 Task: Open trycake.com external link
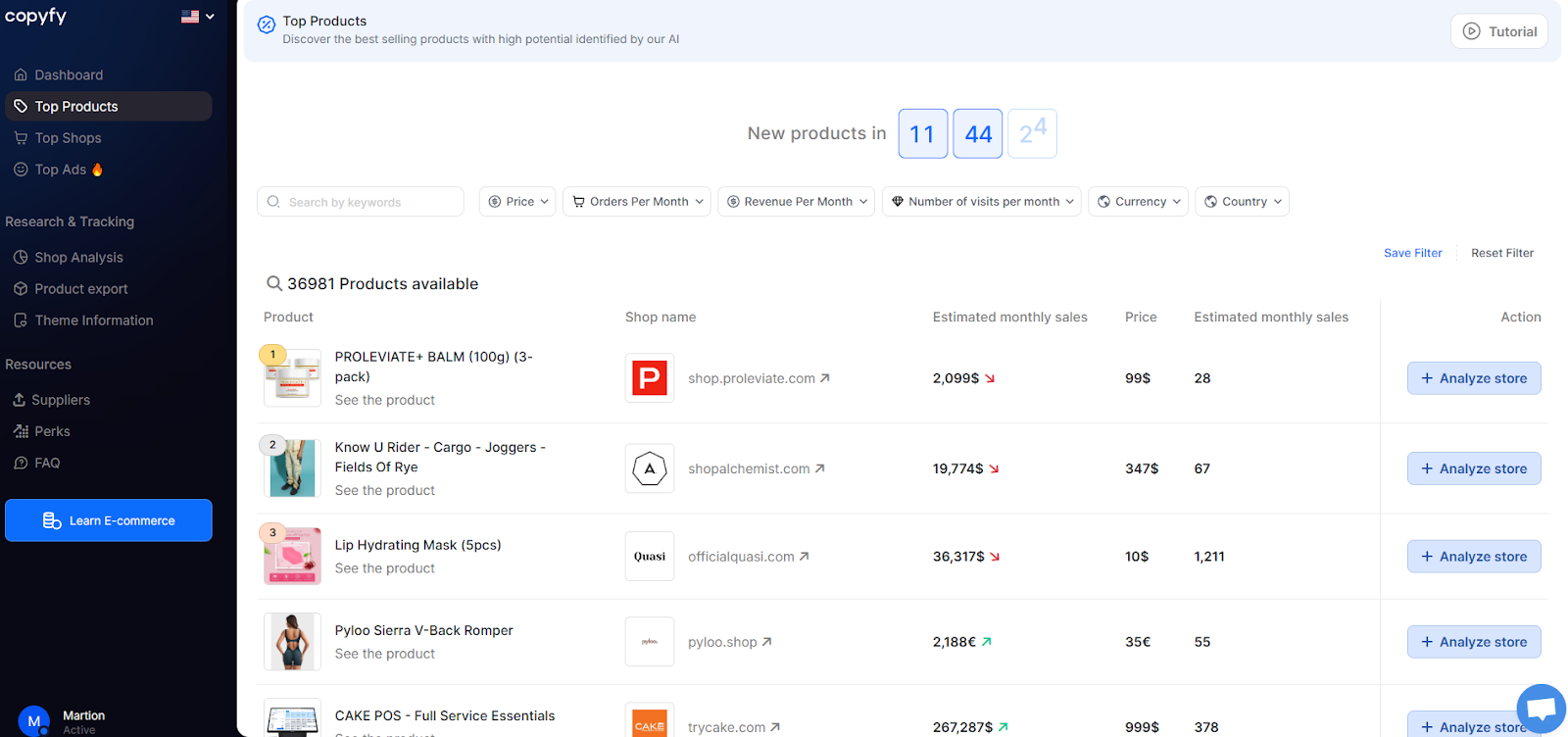734,727
